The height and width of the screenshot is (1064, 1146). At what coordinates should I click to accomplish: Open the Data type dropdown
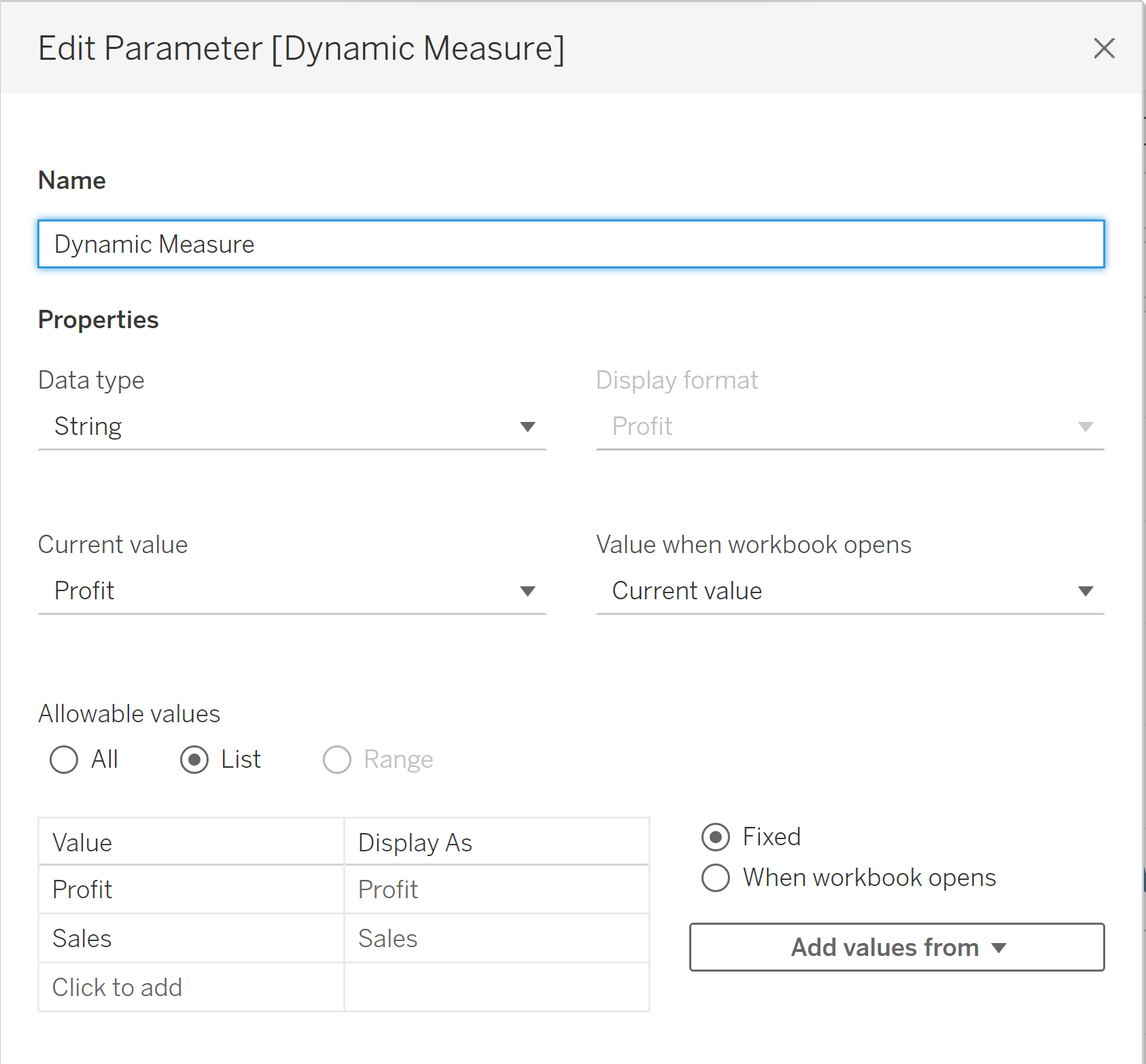click(292, 427)
